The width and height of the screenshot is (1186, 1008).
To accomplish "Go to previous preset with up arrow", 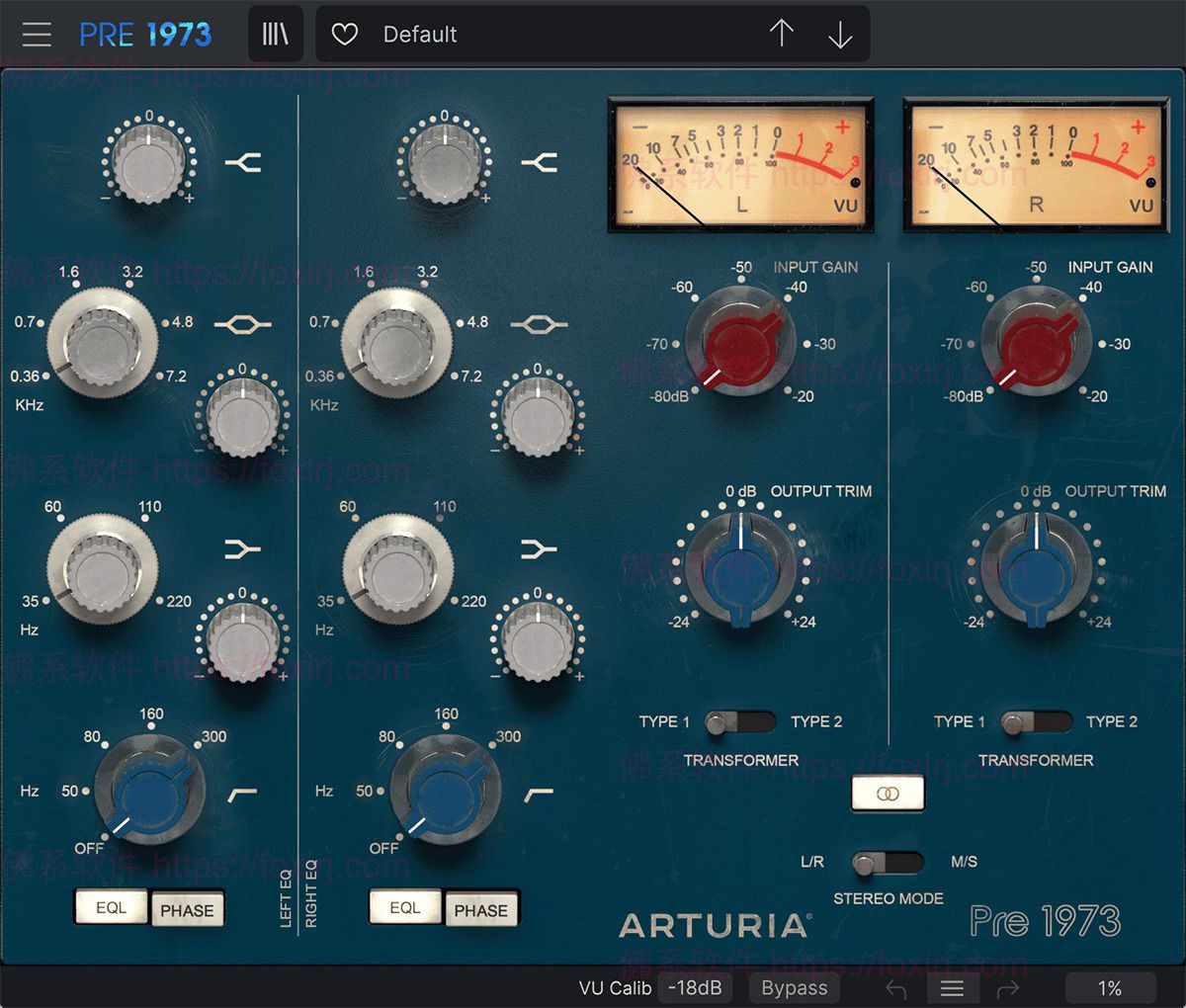I will click(x=781, y=35).
